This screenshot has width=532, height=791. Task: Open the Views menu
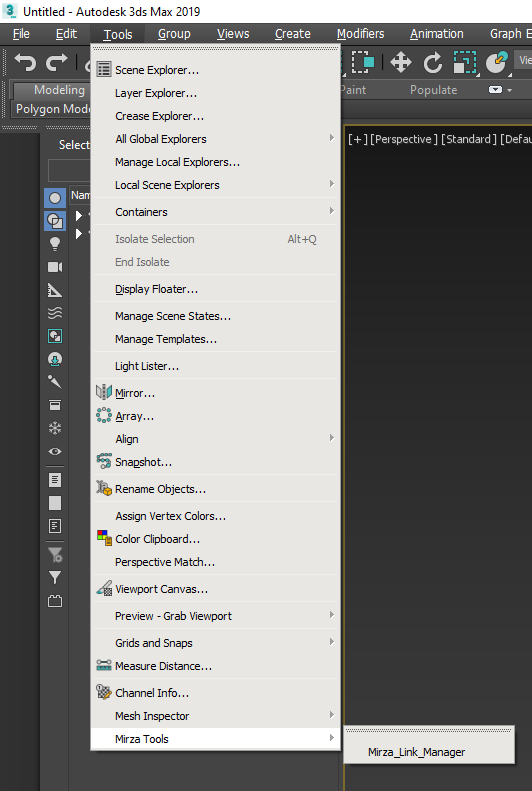(233, 34)
